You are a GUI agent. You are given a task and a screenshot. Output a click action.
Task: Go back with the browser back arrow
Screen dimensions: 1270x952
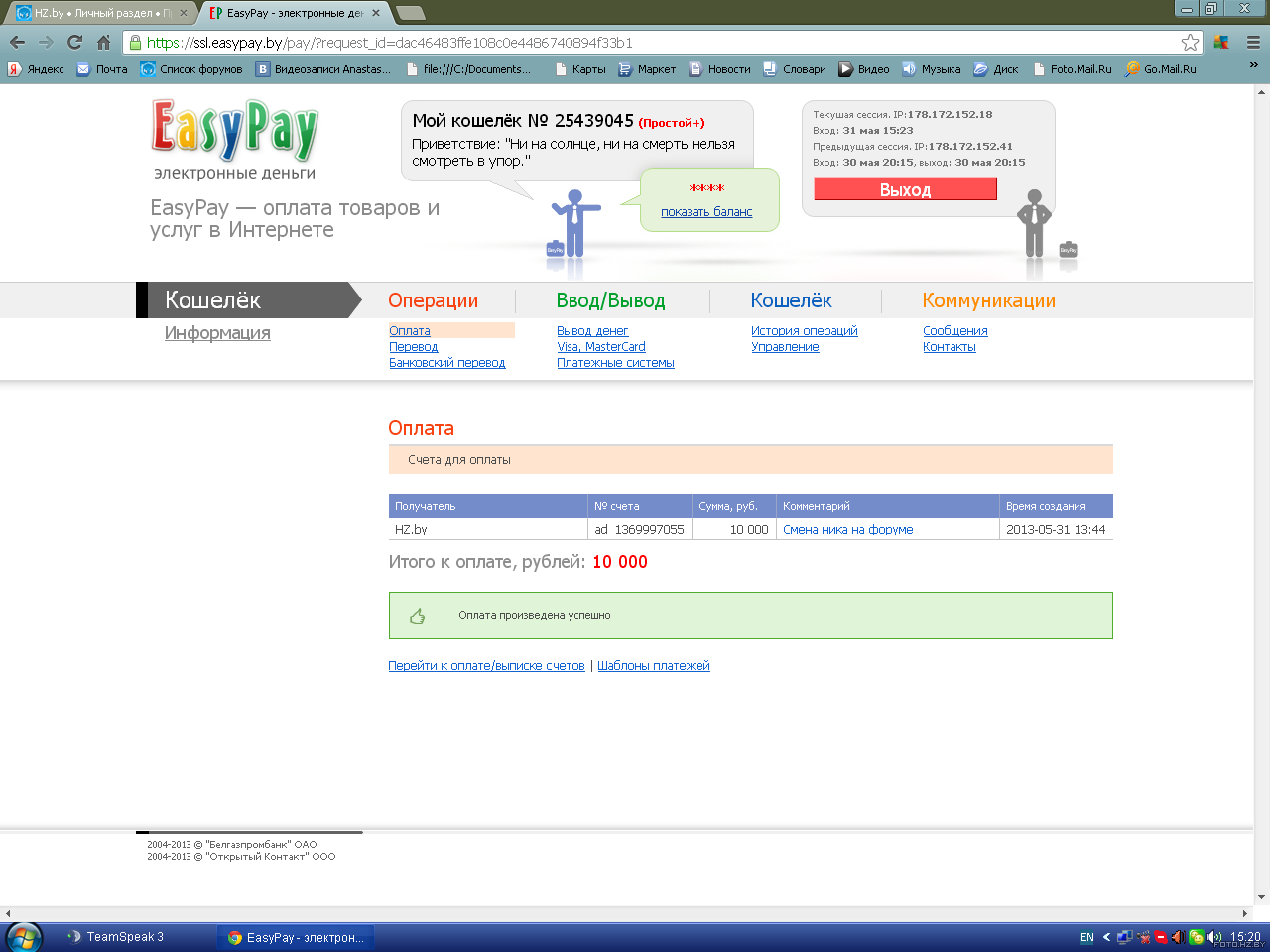17,42
